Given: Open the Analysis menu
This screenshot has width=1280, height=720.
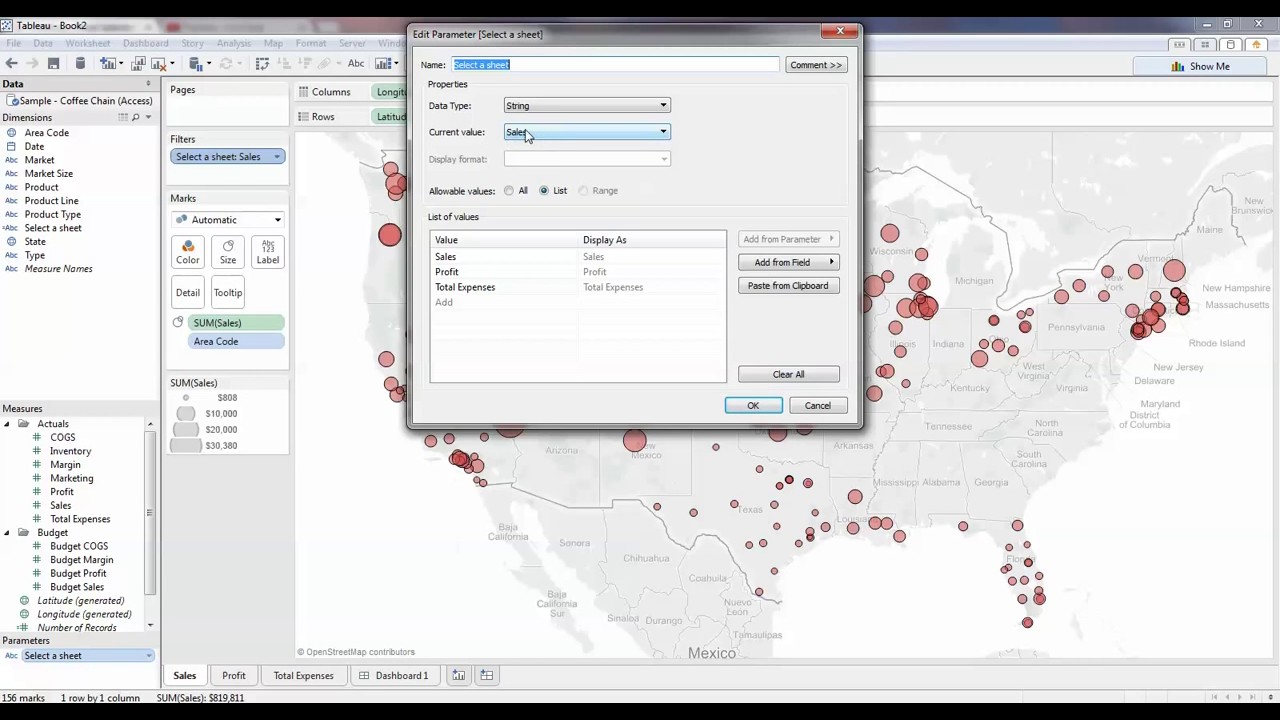Looking at the screenshot, I should 233,44.
